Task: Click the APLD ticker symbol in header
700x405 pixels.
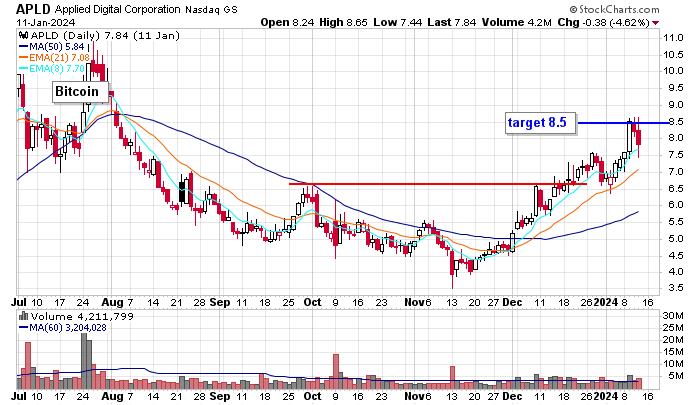Action: point(33,9)
